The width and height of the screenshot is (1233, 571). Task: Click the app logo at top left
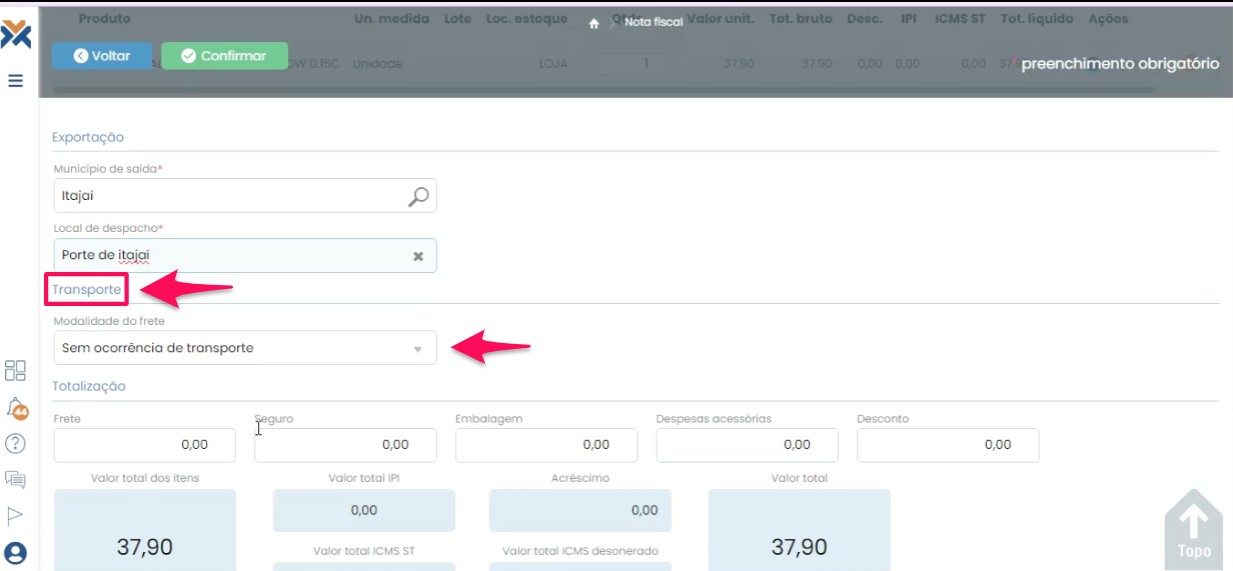[16, 36]
